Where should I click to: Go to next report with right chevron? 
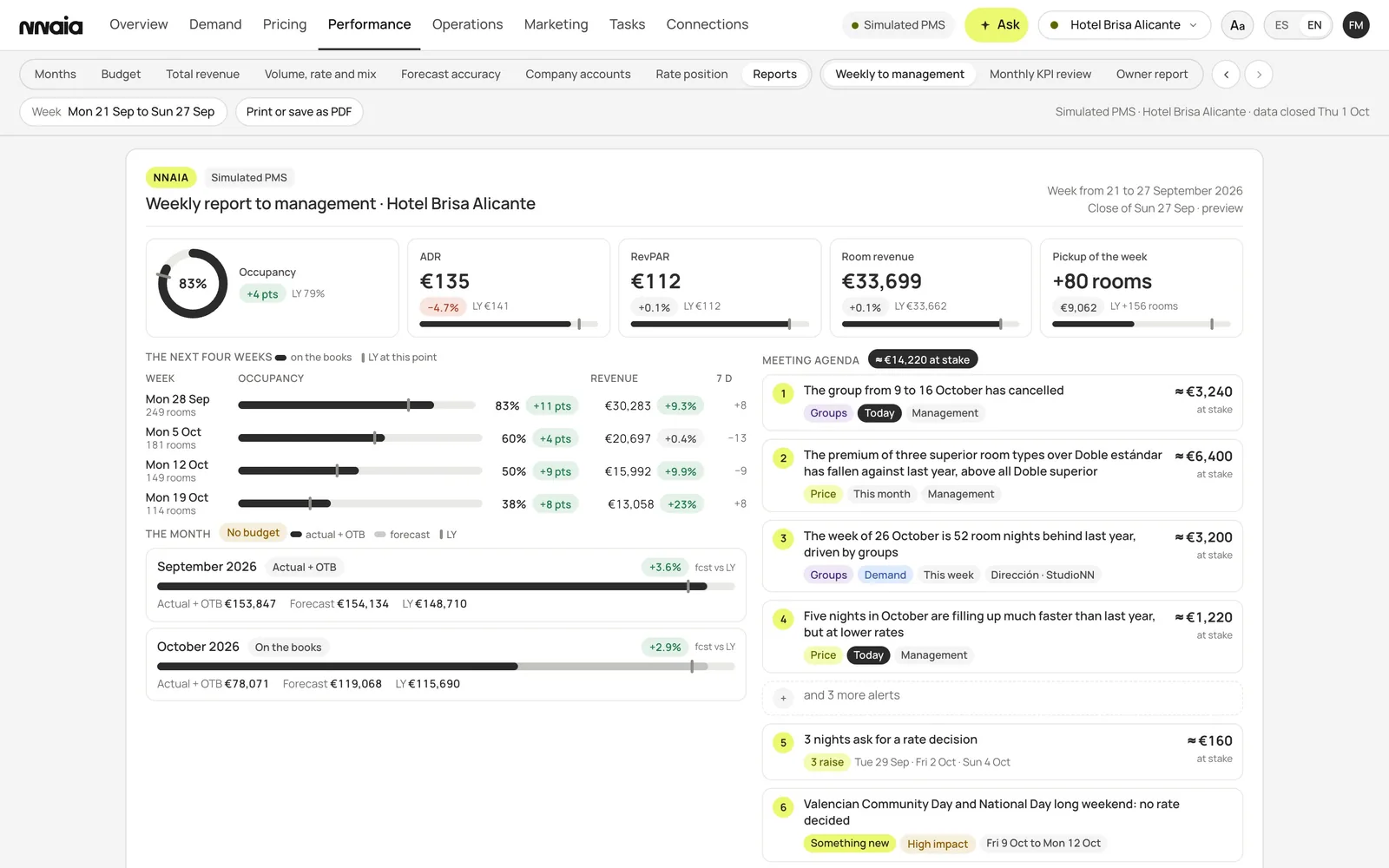1259,75
